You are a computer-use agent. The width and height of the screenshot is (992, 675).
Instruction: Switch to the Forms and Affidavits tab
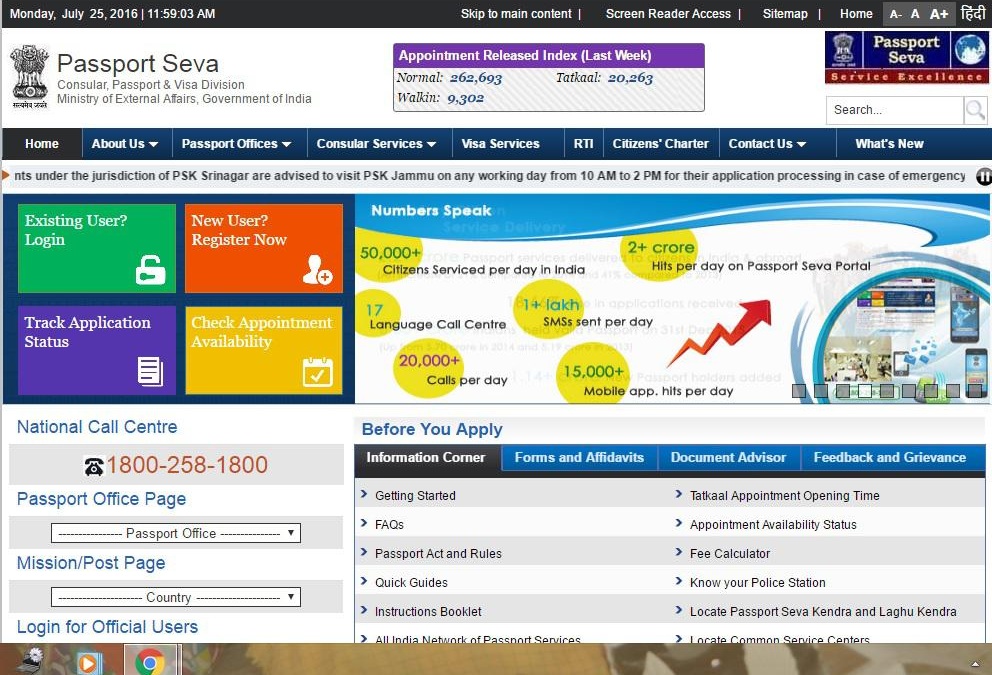(x=578, y=458)
